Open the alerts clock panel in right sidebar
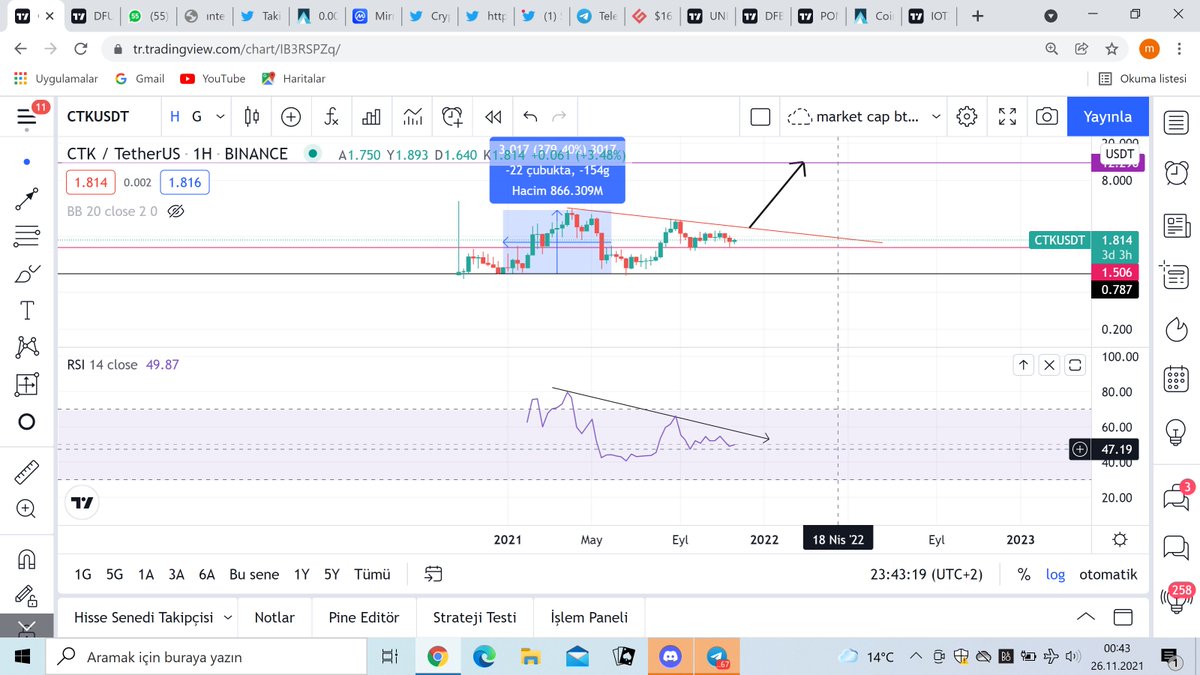 (1175, 173)
